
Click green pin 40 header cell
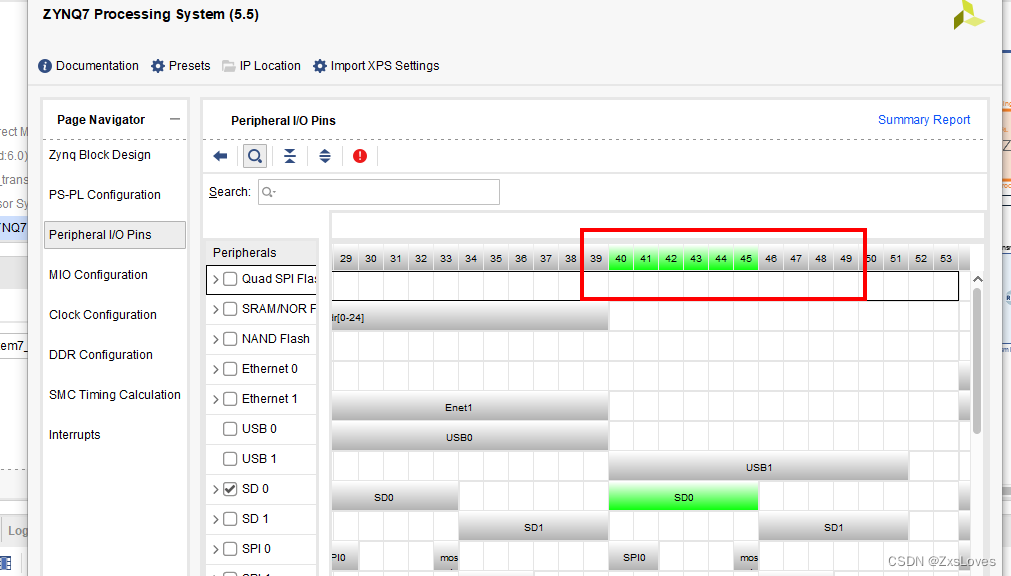coord(621,259)
